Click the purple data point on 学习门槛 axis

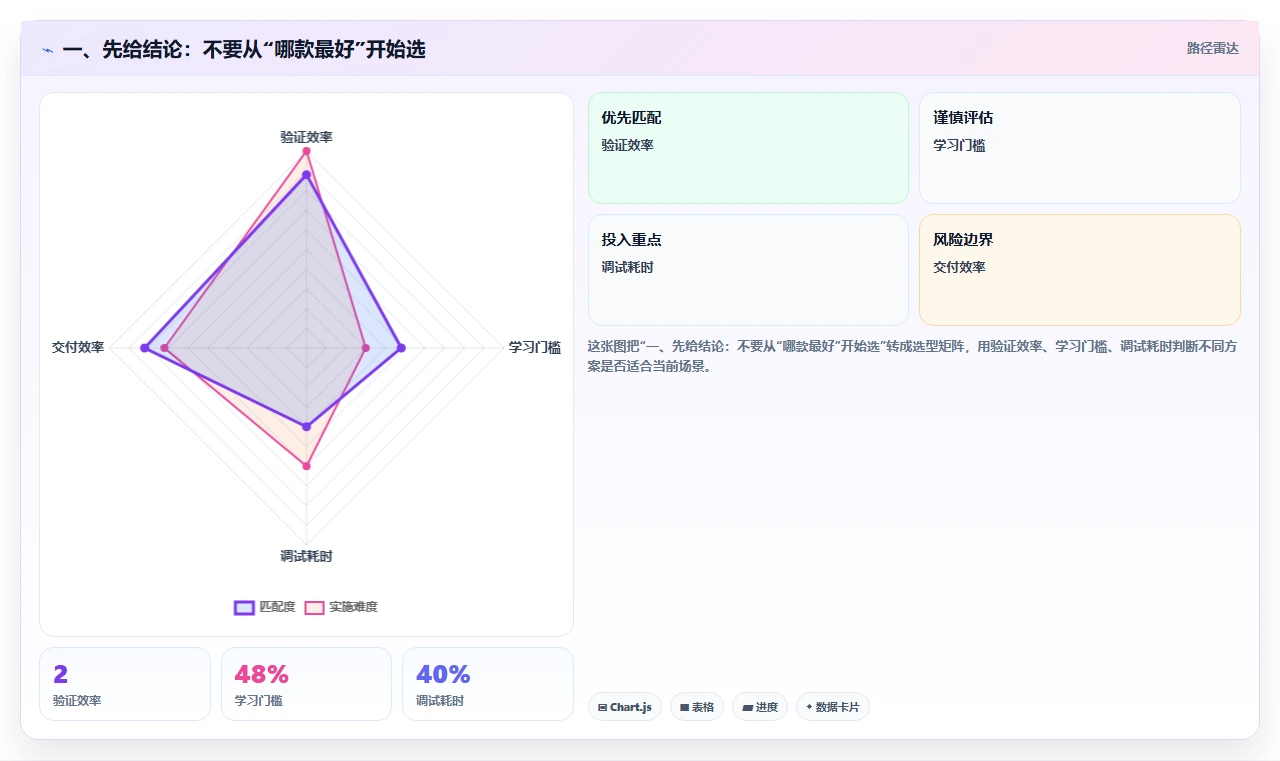(x=401, y=348)
